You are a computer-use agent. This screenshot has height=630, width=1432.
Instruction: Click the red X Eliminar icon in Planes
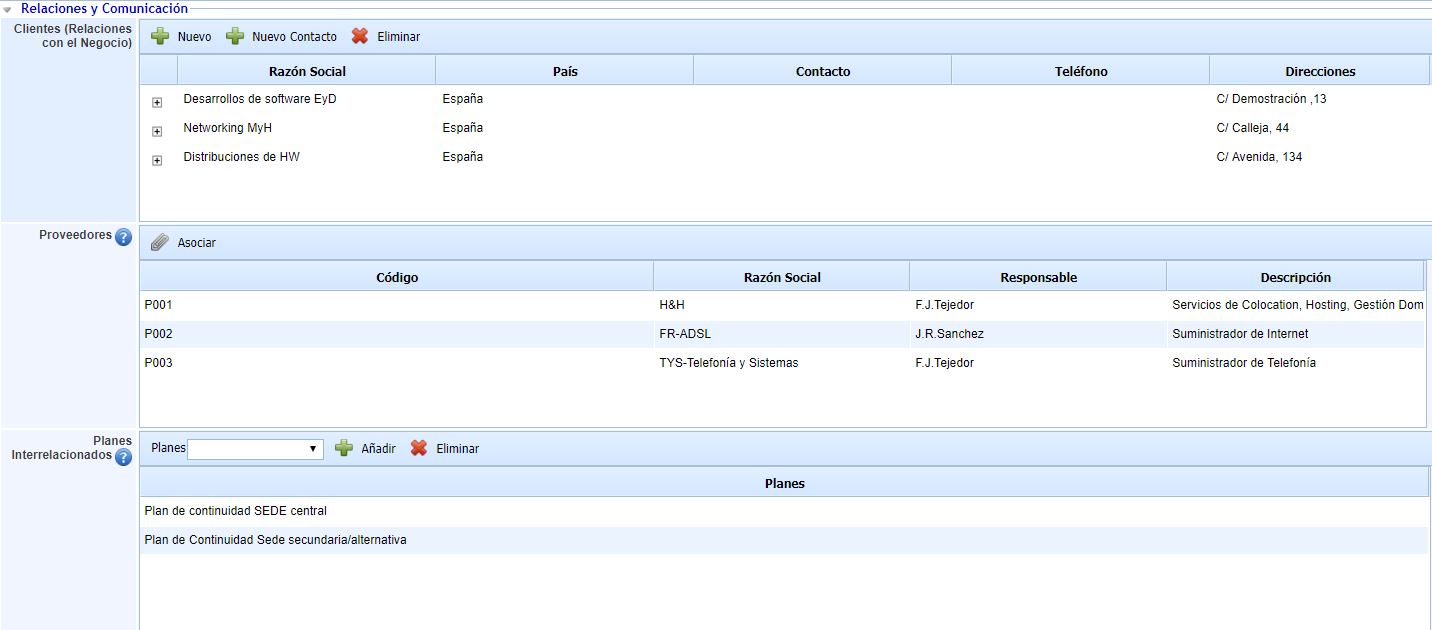point(419,449)
